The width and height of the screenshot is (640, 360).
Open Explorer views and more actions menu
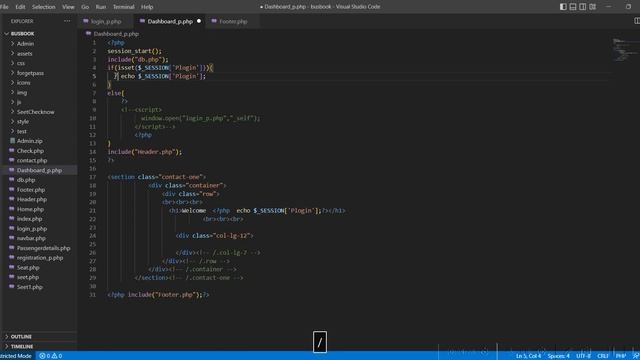click(x=67, y=21)
